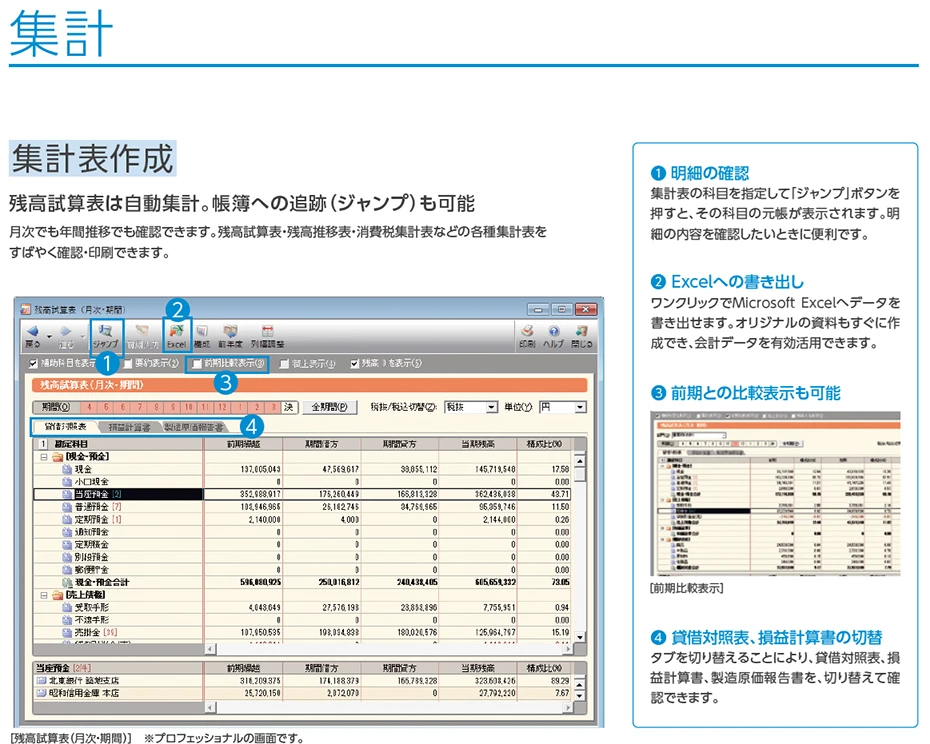Click the Excel export icon
The image size is (930, 744).
178,334
